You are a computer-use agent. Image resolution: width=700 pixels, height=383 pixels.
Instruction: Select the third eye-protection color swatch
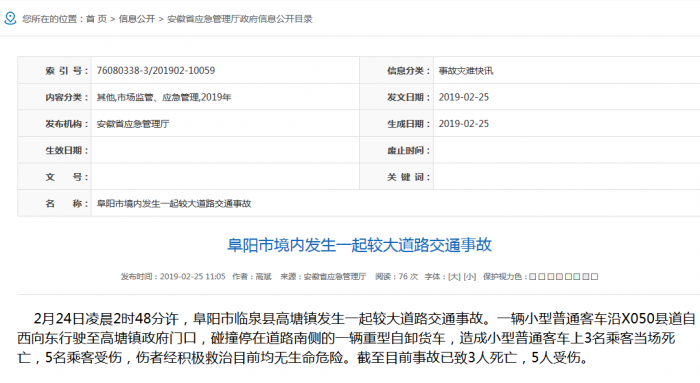tap(551, 277)
